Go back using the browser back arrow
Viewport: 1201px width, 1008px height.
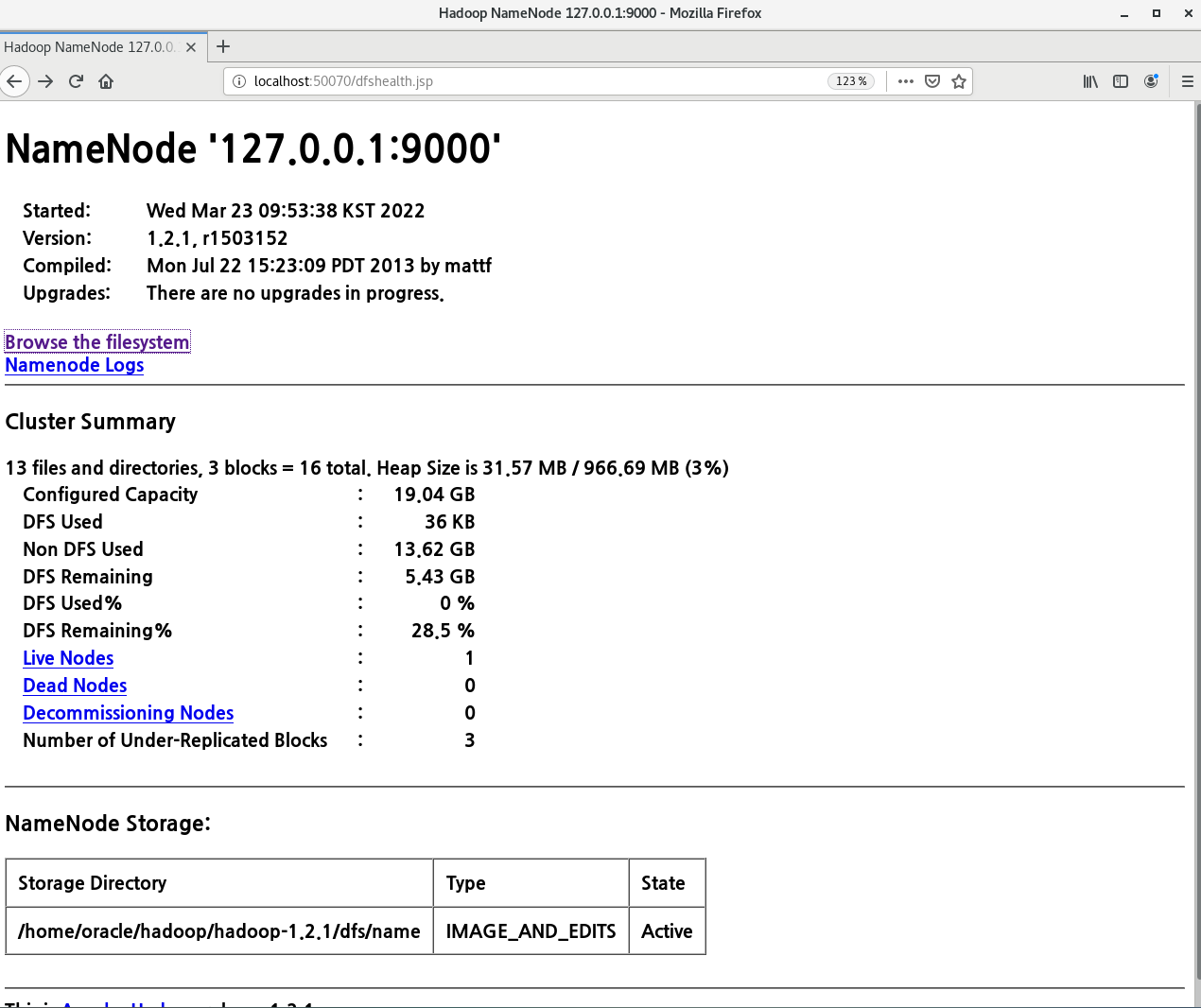pyautogui.click(x=14, y=81)
